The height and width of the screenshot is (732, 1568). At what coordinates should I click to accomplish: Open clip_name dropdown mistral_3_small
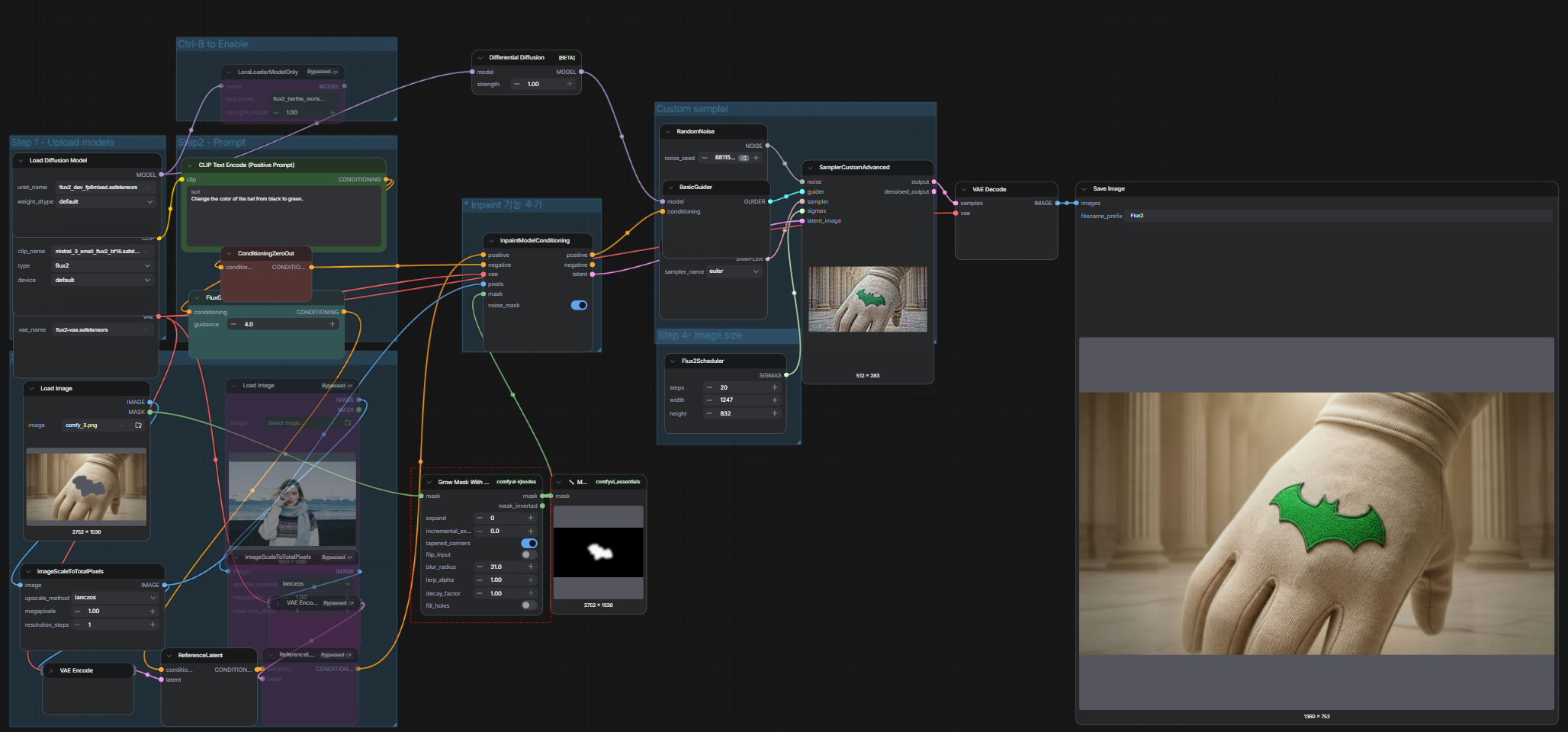click(x=103, y=251)
